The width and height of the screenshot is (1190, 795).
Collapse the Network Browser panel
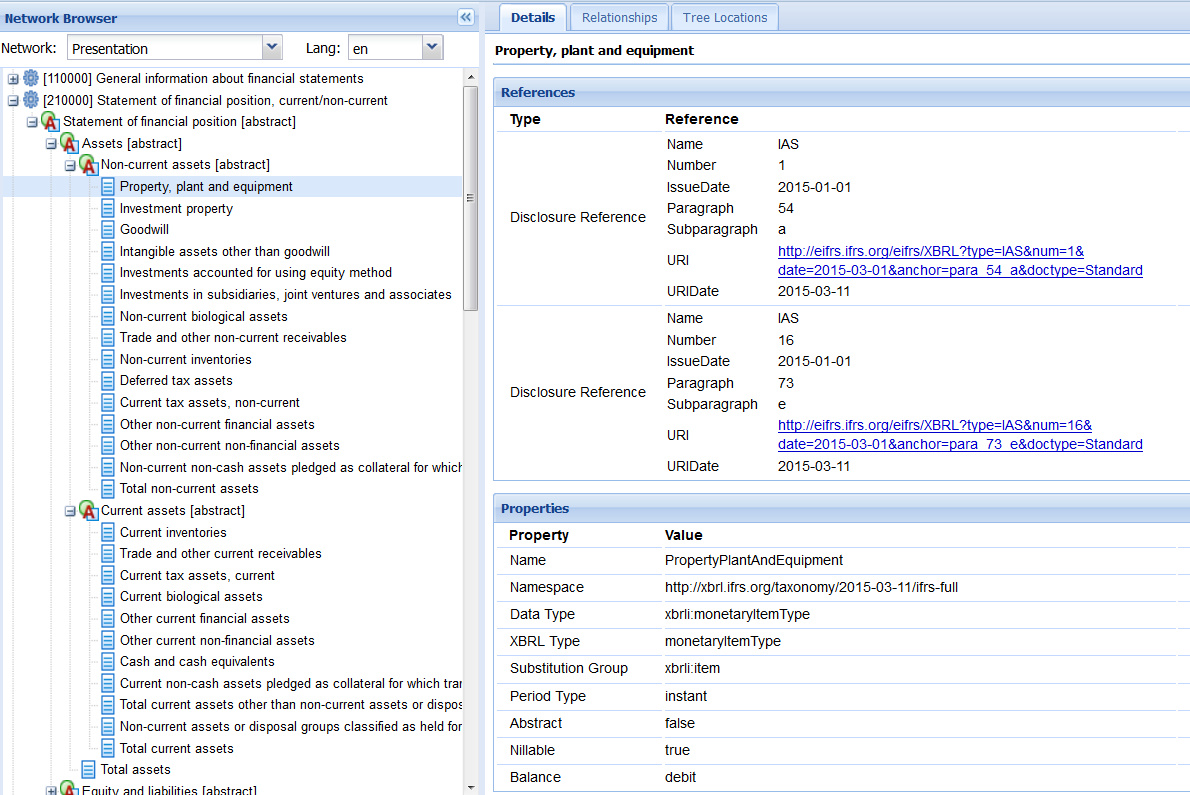[464, 18]
